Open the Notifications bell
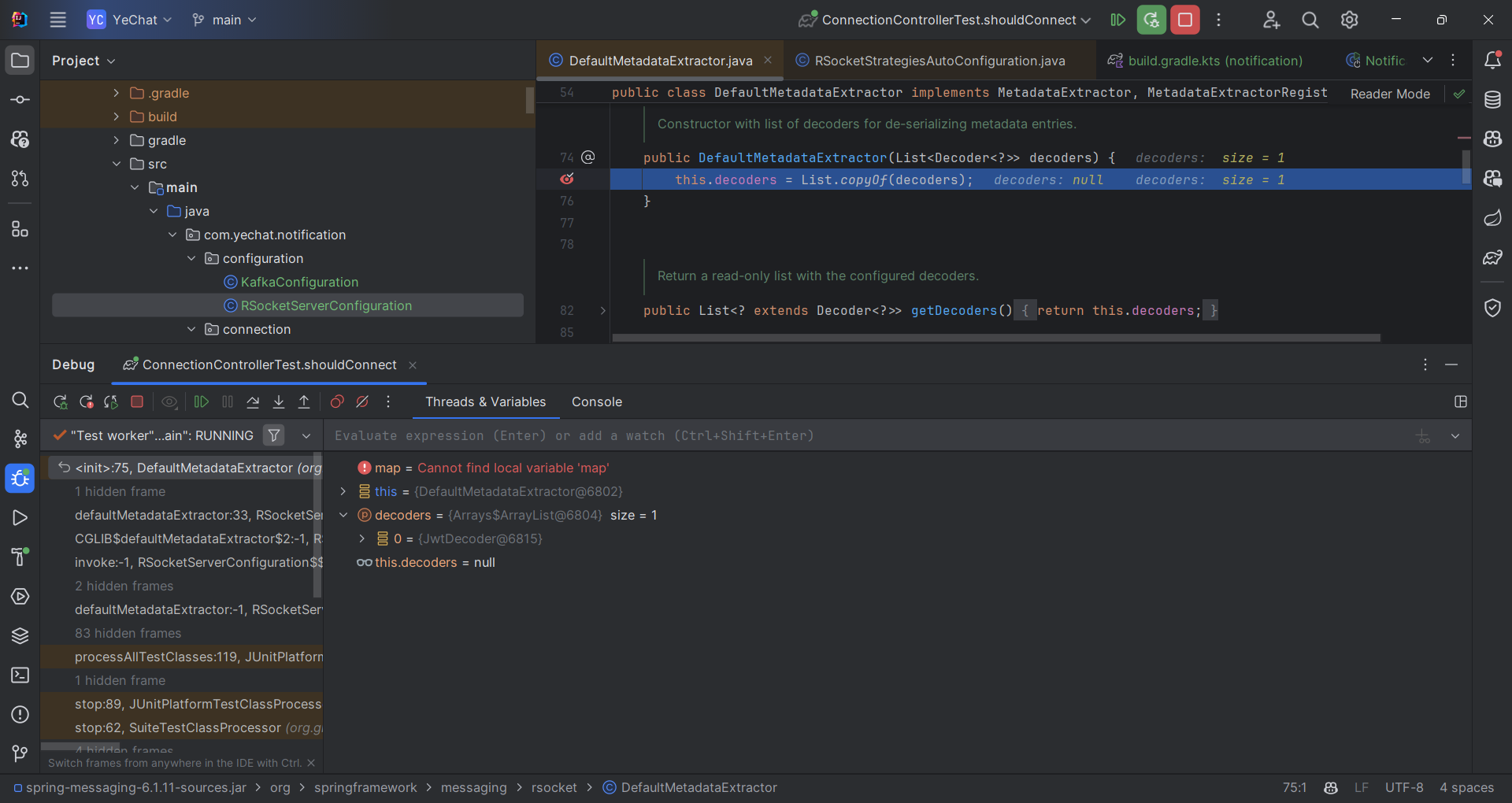Viewport: 1512px width, 803px height. click(x=1492, y=60)
